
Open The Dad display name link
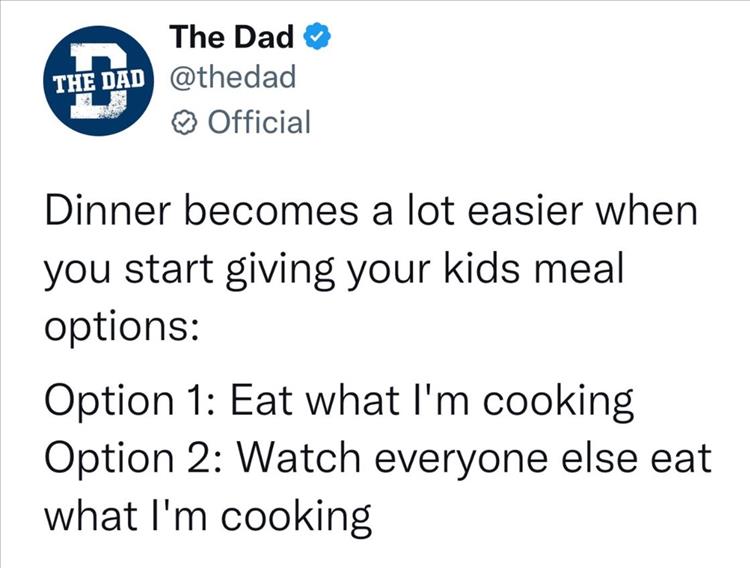(232, 38)
